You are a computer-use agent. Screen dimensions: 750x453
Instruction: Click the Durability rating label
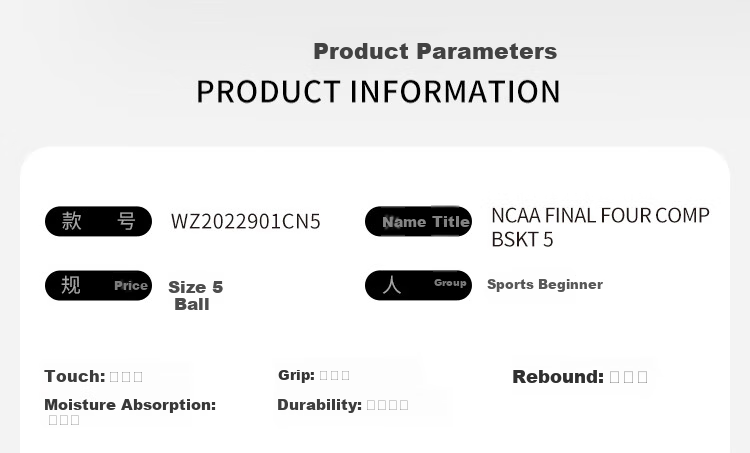(319, 405)
